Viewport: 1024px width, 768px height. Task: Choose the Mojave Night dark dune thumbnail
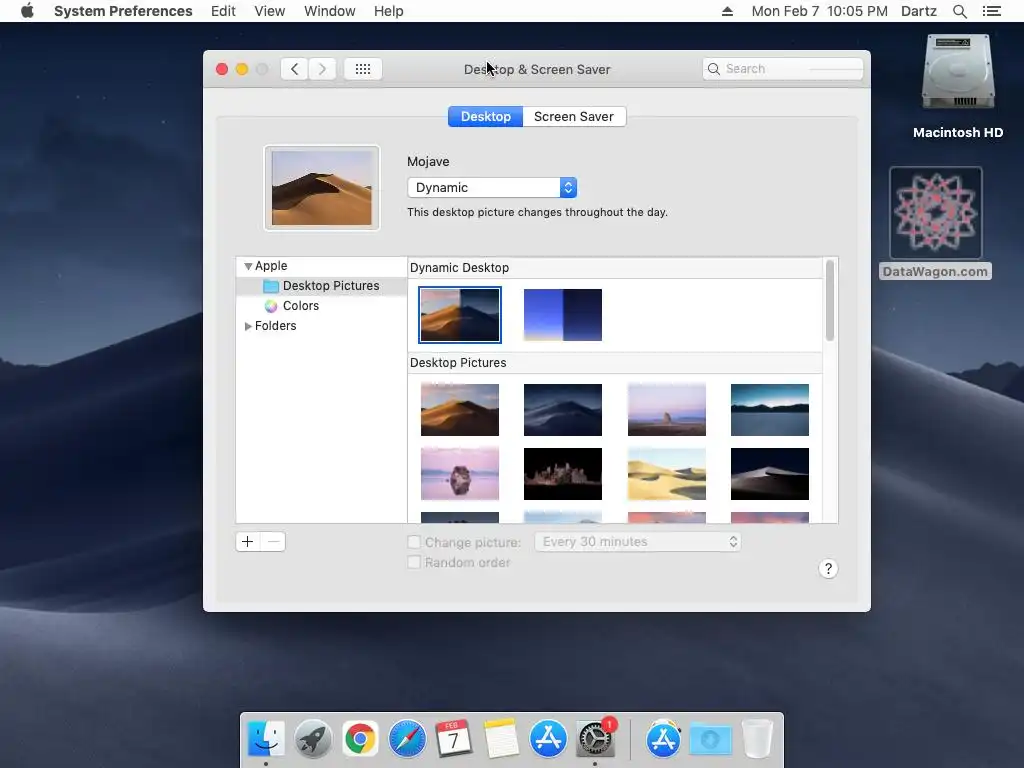(563, 409)
